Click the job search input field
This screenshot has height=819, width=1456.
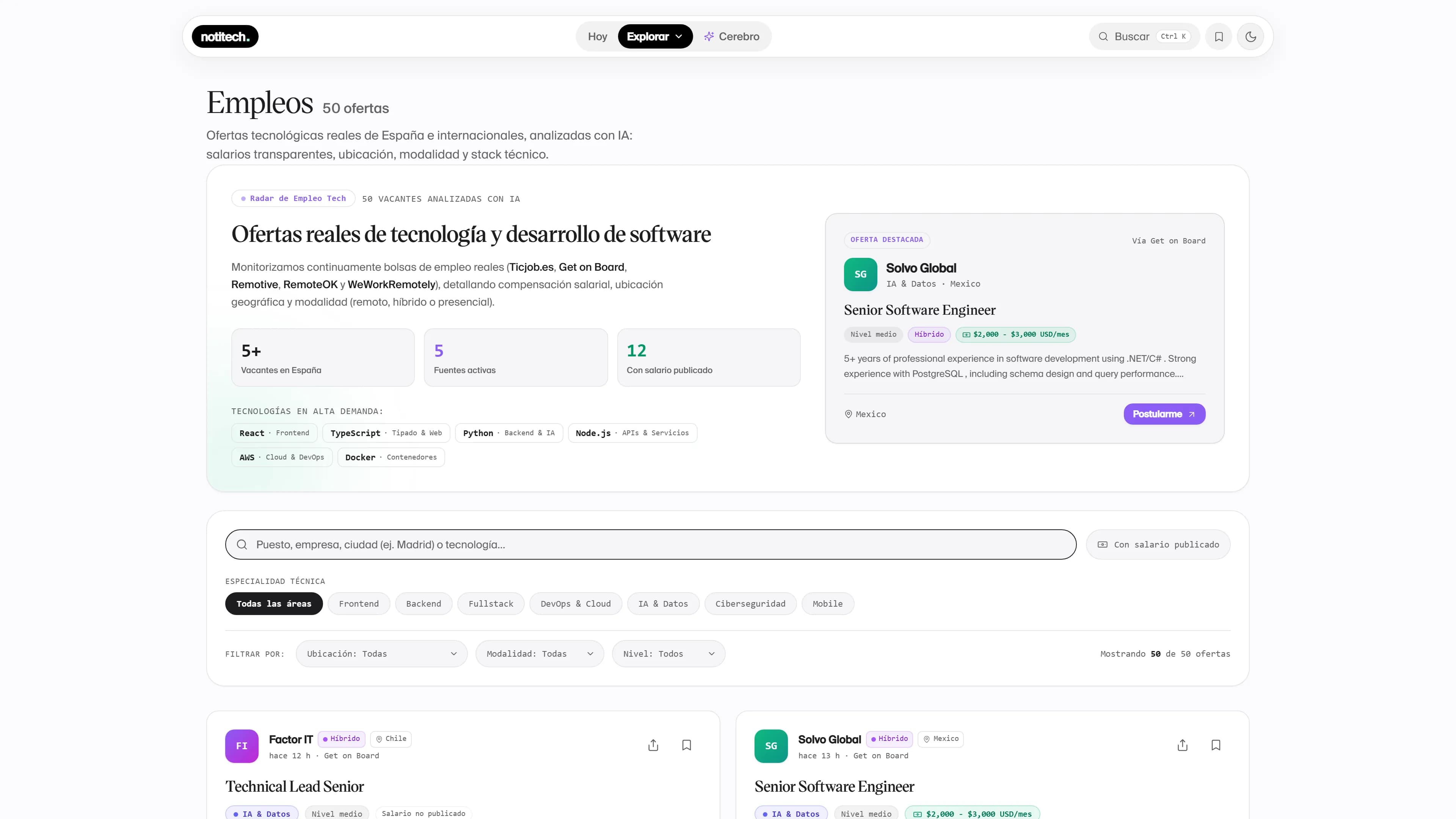point(651,544)
